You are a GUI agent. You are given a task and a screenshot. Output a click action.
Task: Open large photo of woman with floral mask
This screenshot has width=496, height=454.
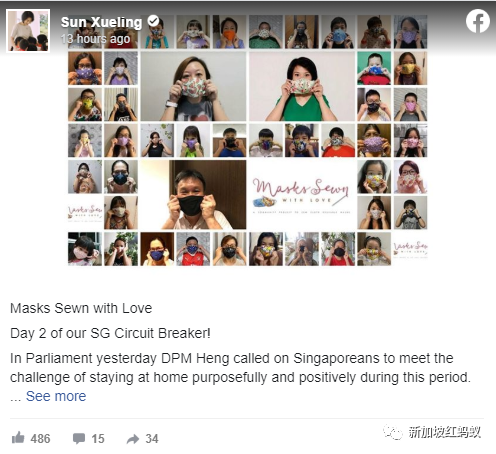point(193,86)
